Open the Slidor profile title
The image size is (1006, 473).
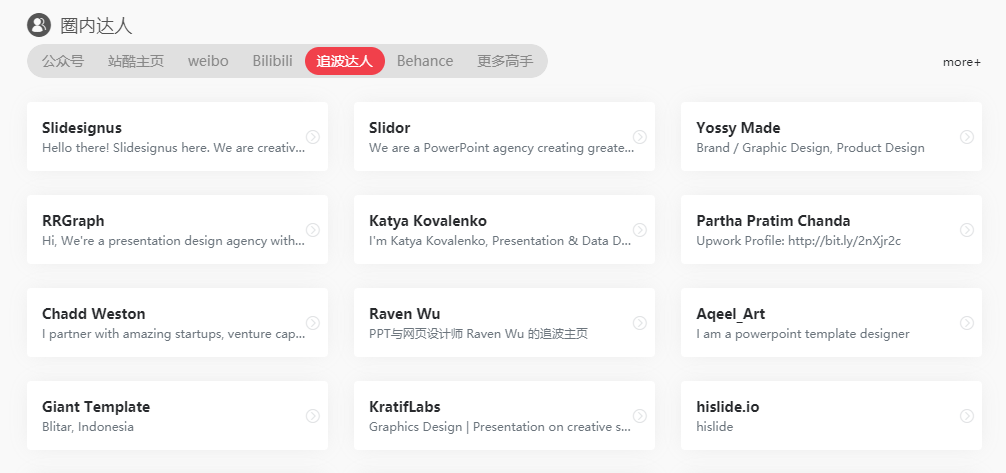pos(389,128)
